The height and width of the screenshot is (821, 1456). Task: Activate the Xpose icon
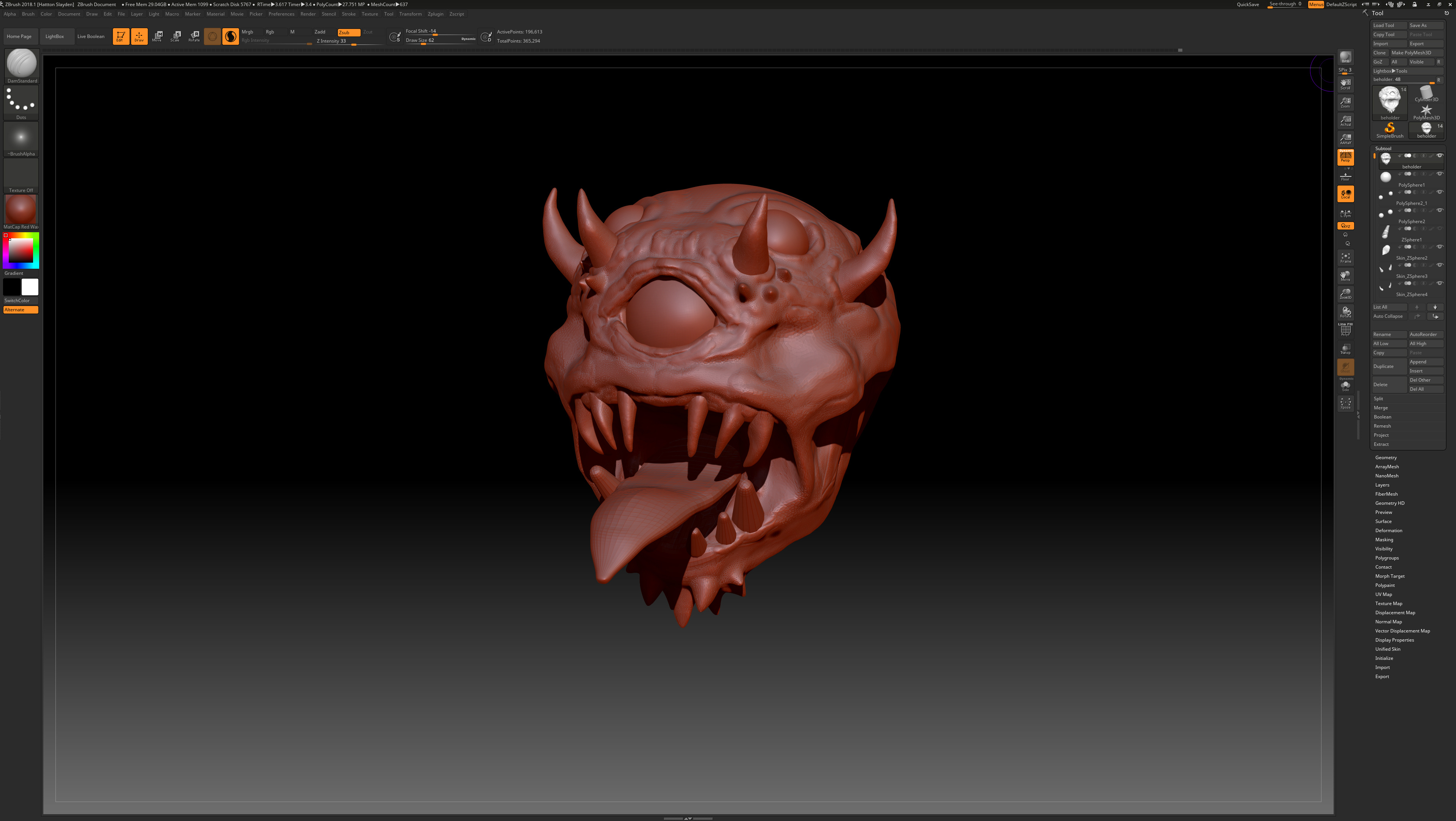[x=1345, y=403]
